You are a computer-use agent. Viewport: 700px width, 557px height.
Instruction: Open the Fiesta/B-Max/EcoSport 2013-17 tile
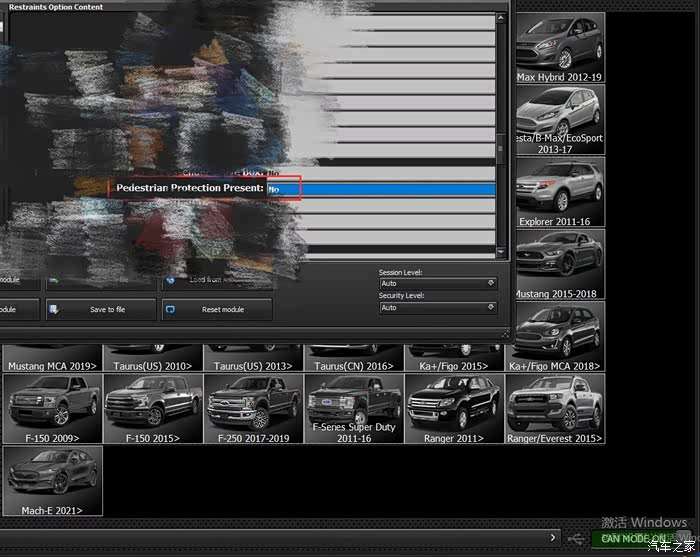[560, 120]
